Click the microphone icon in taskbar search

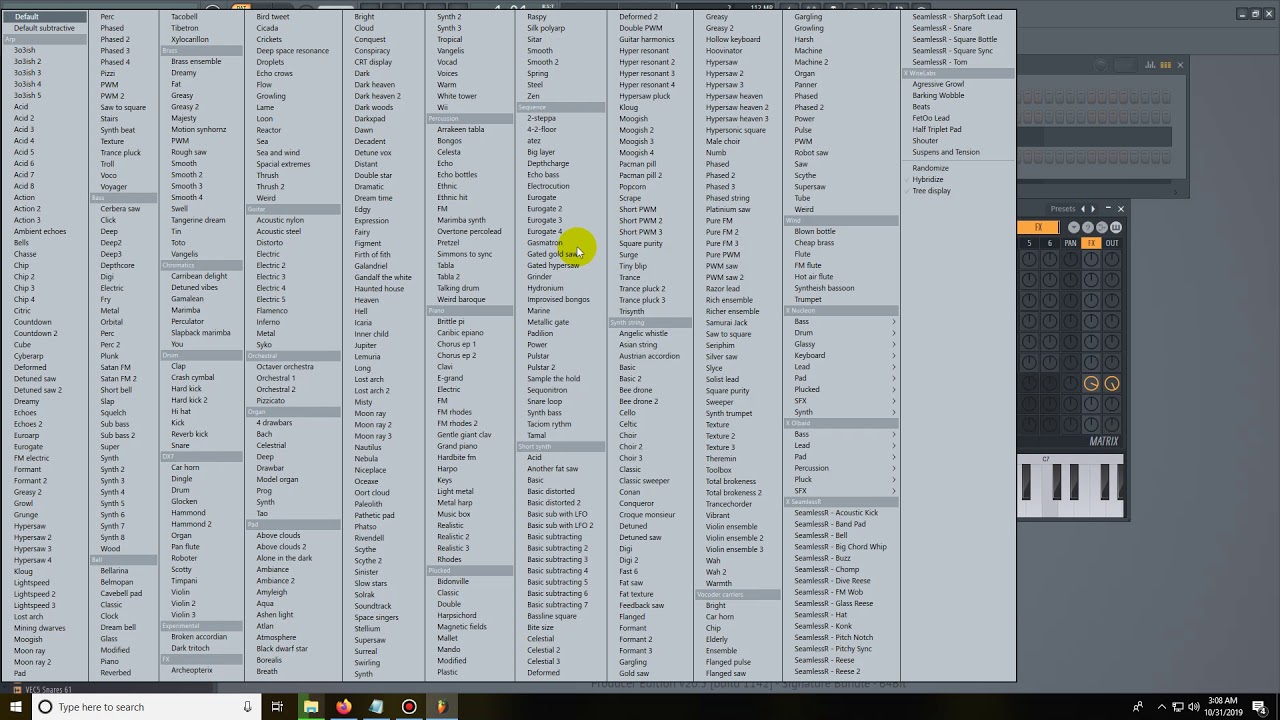(x=247, y=707)
